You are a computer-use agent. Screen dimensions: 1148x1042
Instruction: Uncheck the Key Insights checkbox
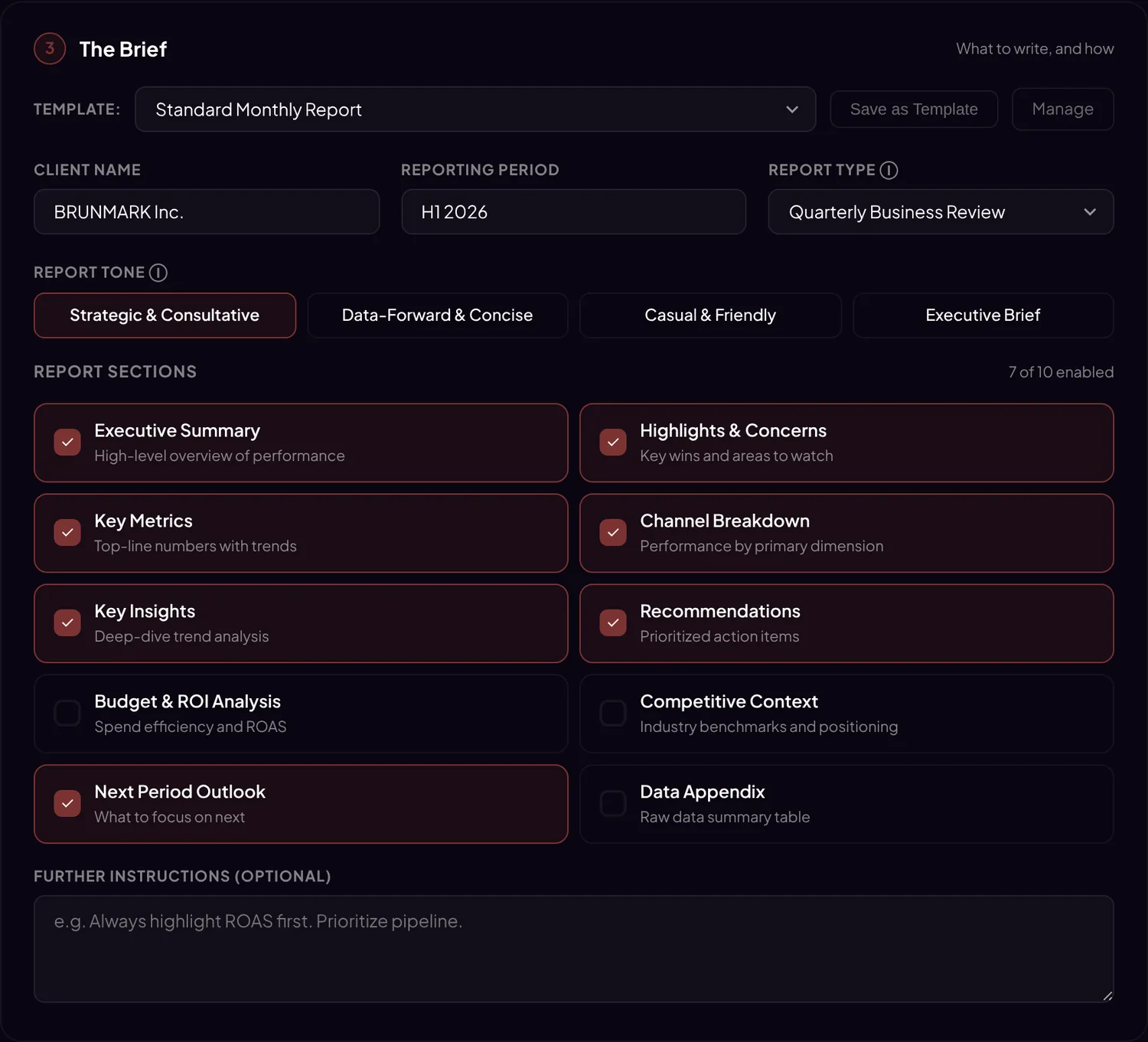[67, 623]
